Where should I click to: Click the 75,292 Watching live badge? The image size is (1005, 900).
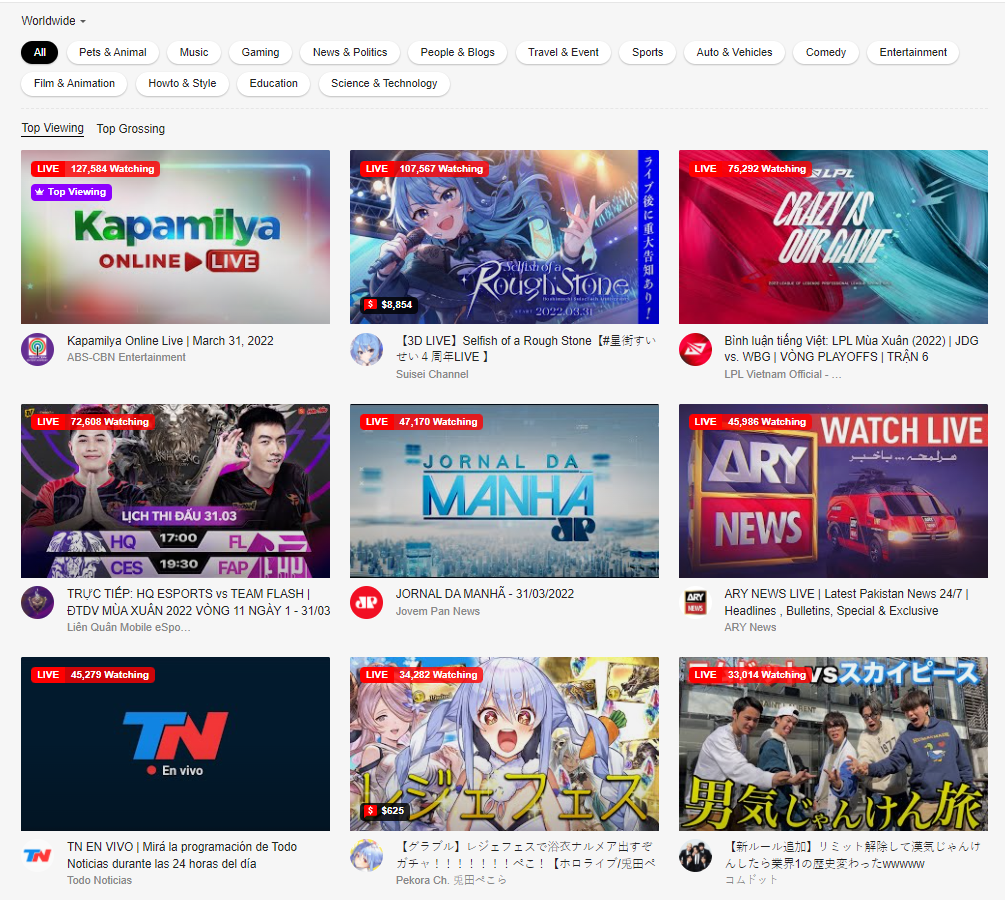(x=750, y=169)
